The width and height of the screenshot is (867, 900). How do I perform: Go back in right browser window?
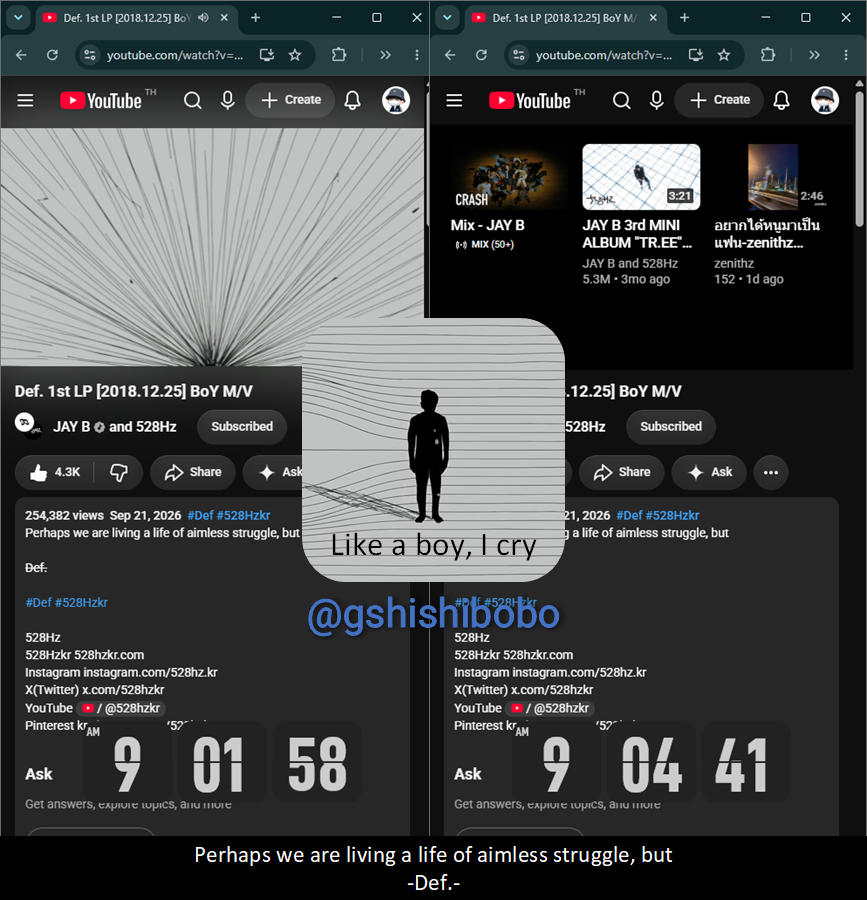(450, 55)
